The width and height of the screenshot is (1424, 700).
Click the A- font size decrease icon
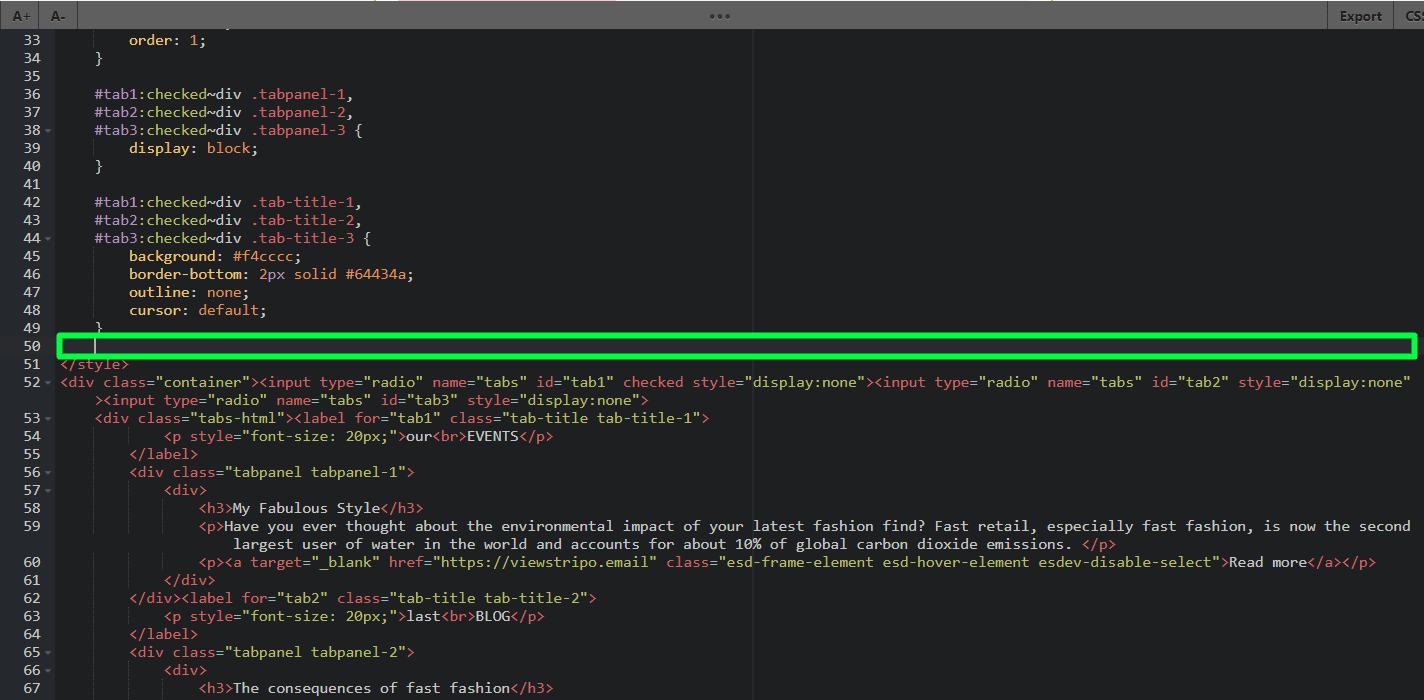pos(58,15)
